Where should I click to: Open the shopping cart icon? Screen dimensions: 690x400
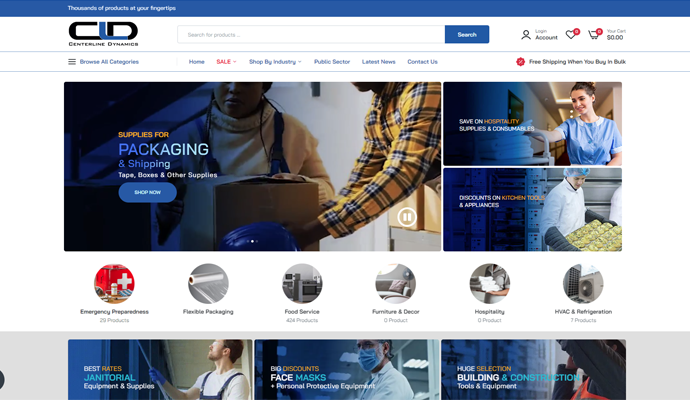click(x=594, y=35)
